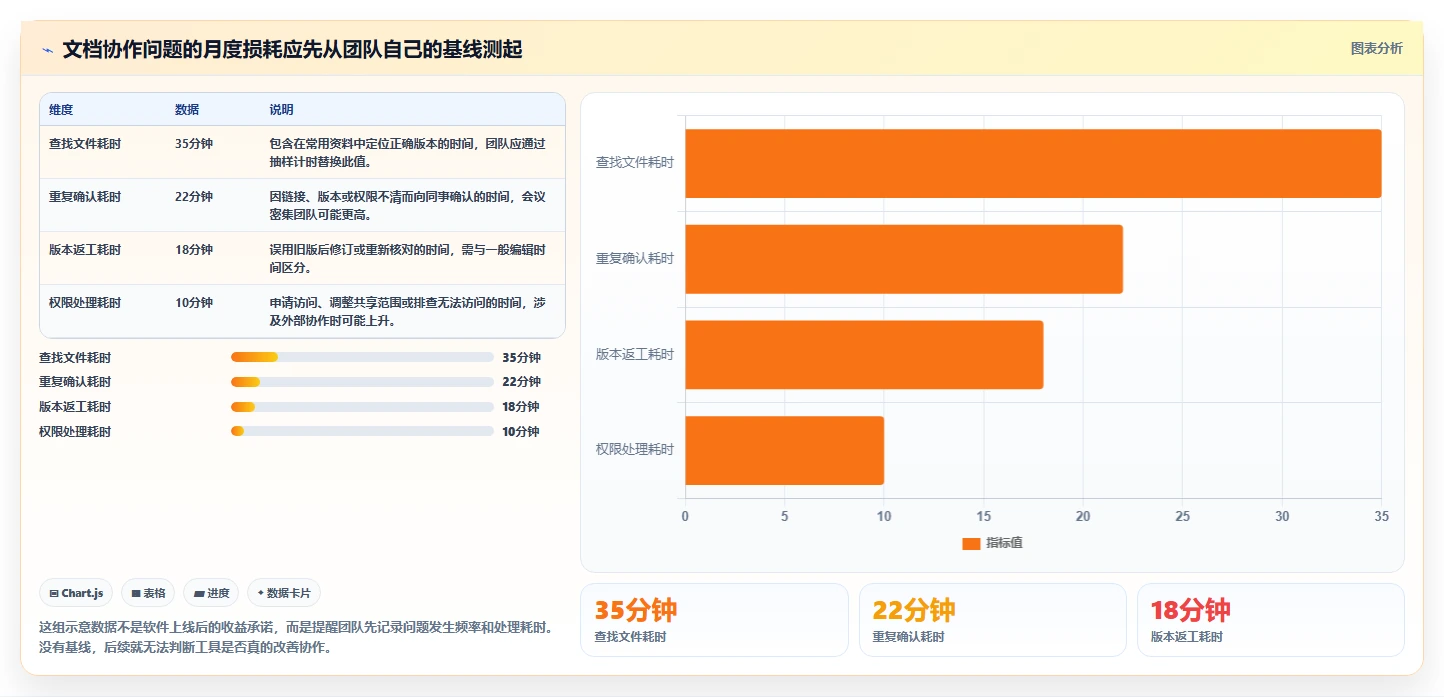Click the 说明 column header
1444x697 pixels.
(281, 110)
